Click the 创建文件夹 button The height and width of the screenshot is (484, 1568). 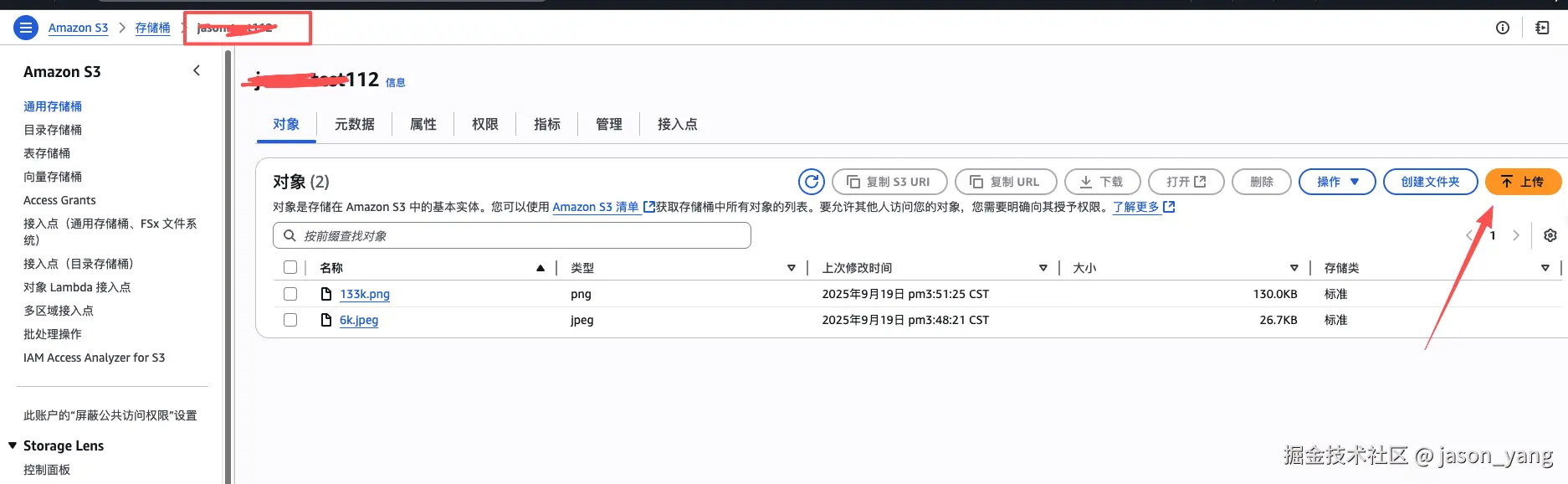1430,182
